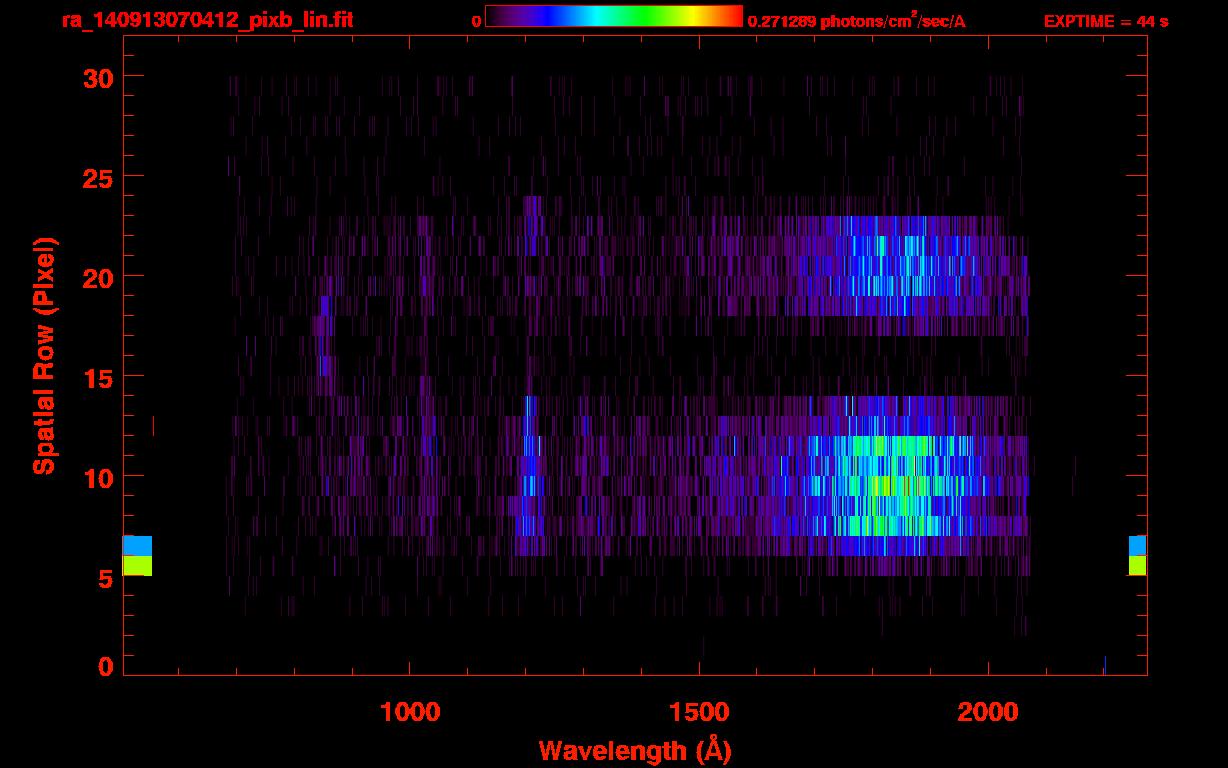The height and width of the screenshot is (768, 1228).
Task: Click the 1500 wavelength tick label
Action: point(699,712)
